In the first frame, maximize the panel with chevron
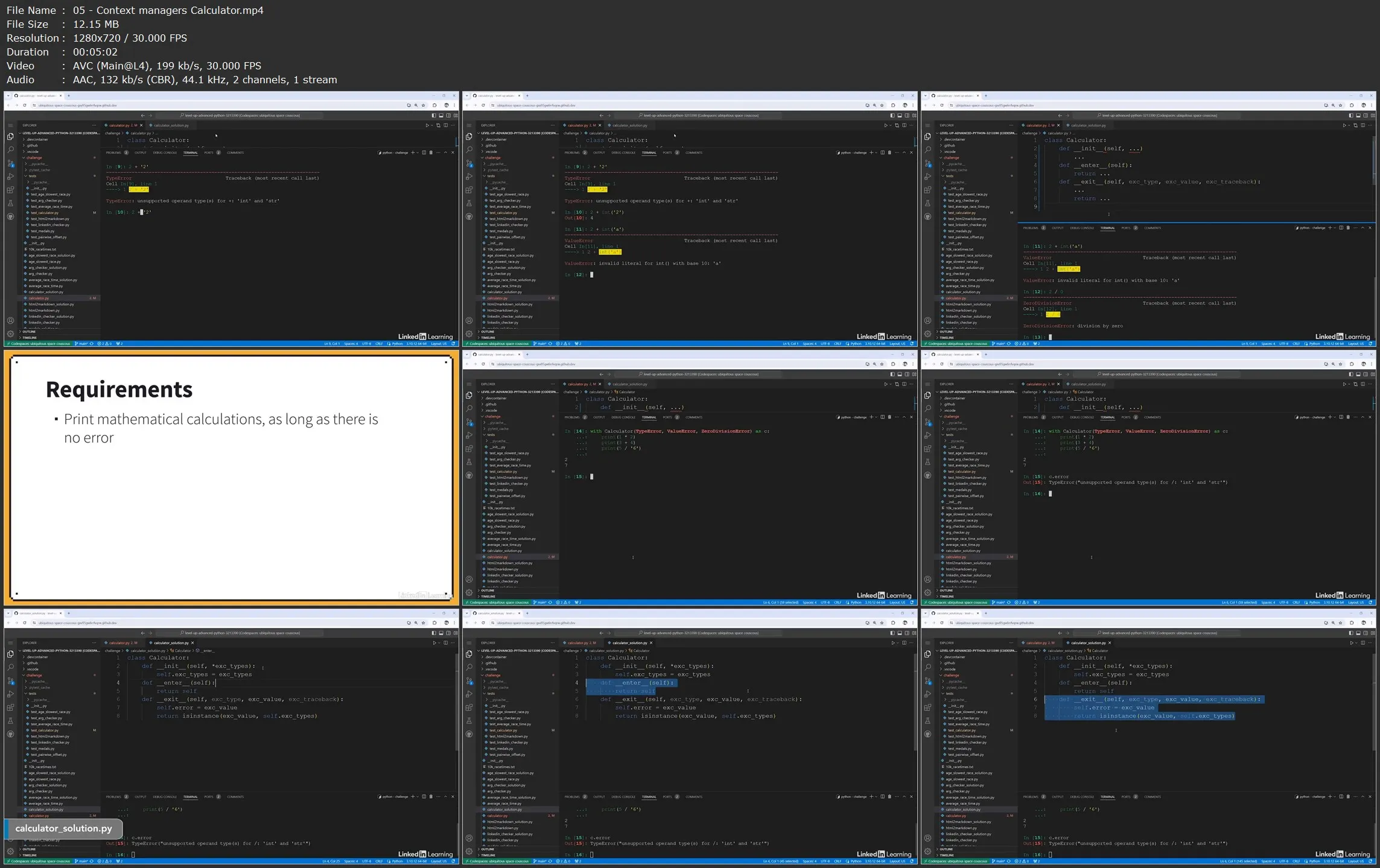The height and width of the screenshot is (868, 1380). pyautogui.click(x=445, y=153)
